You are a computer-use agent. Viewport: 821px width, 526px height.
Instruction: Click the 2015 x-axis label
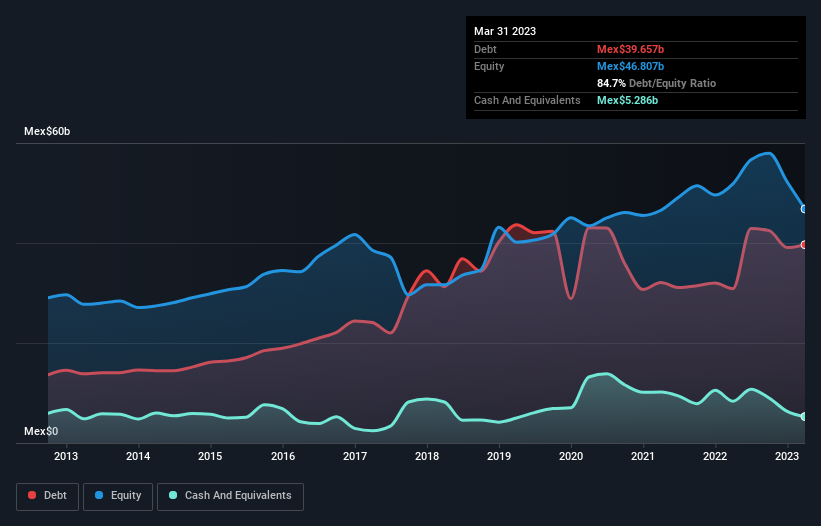(x=210, y=456)
